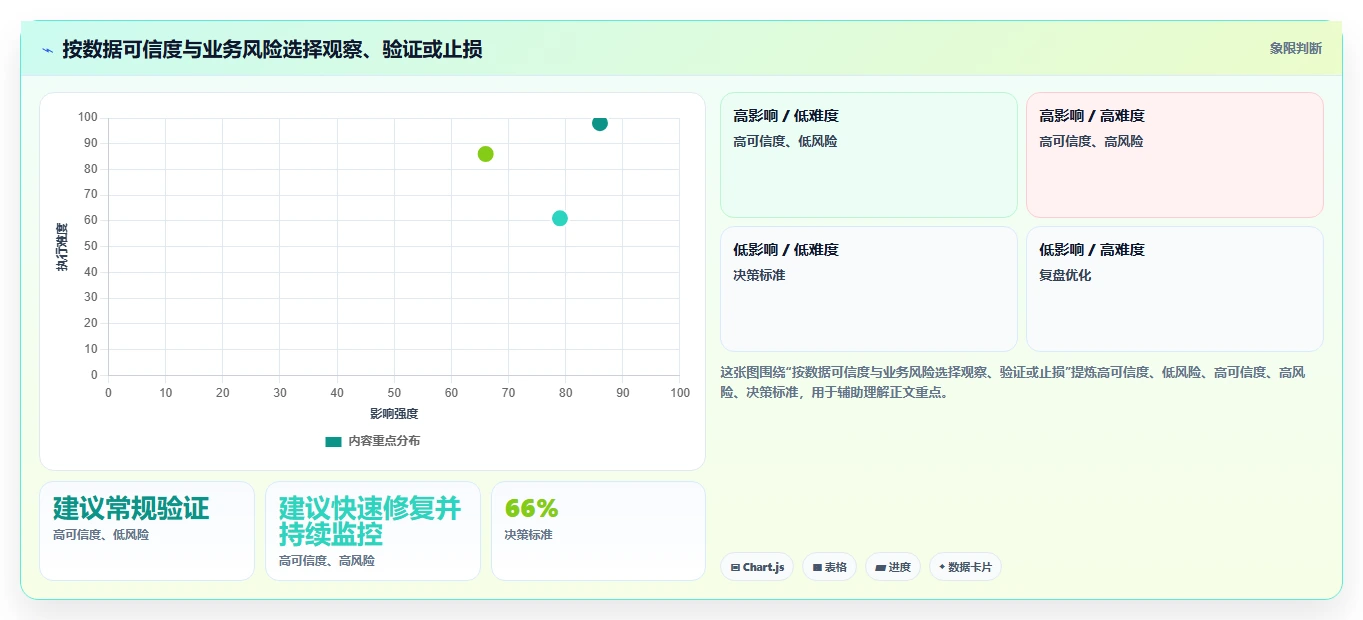The image size is (1363, 620).
Task: Click the lightning icon beside the title
Action: pyautogui.click(x=47, y=49)
